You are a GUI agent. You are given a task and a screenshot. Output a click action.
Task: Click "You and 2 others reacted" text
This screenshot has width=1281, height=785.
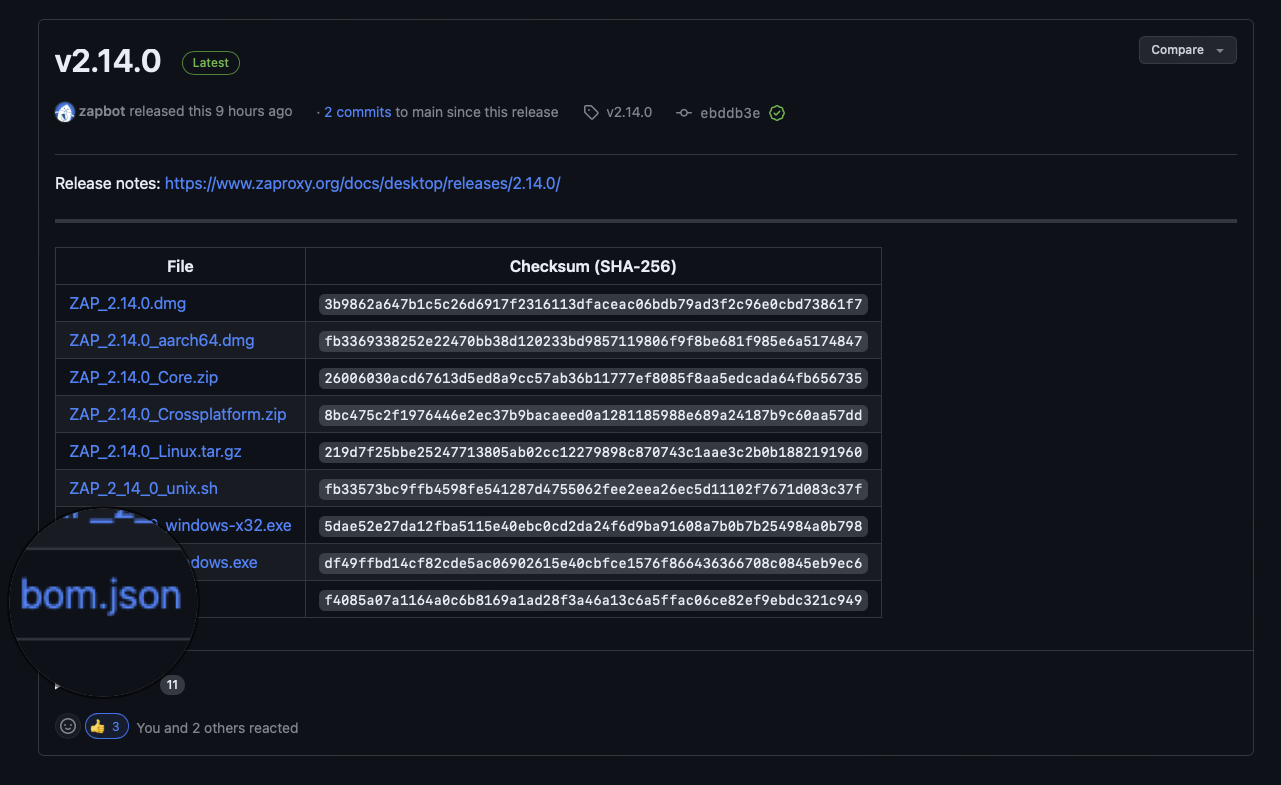[217, 728]
